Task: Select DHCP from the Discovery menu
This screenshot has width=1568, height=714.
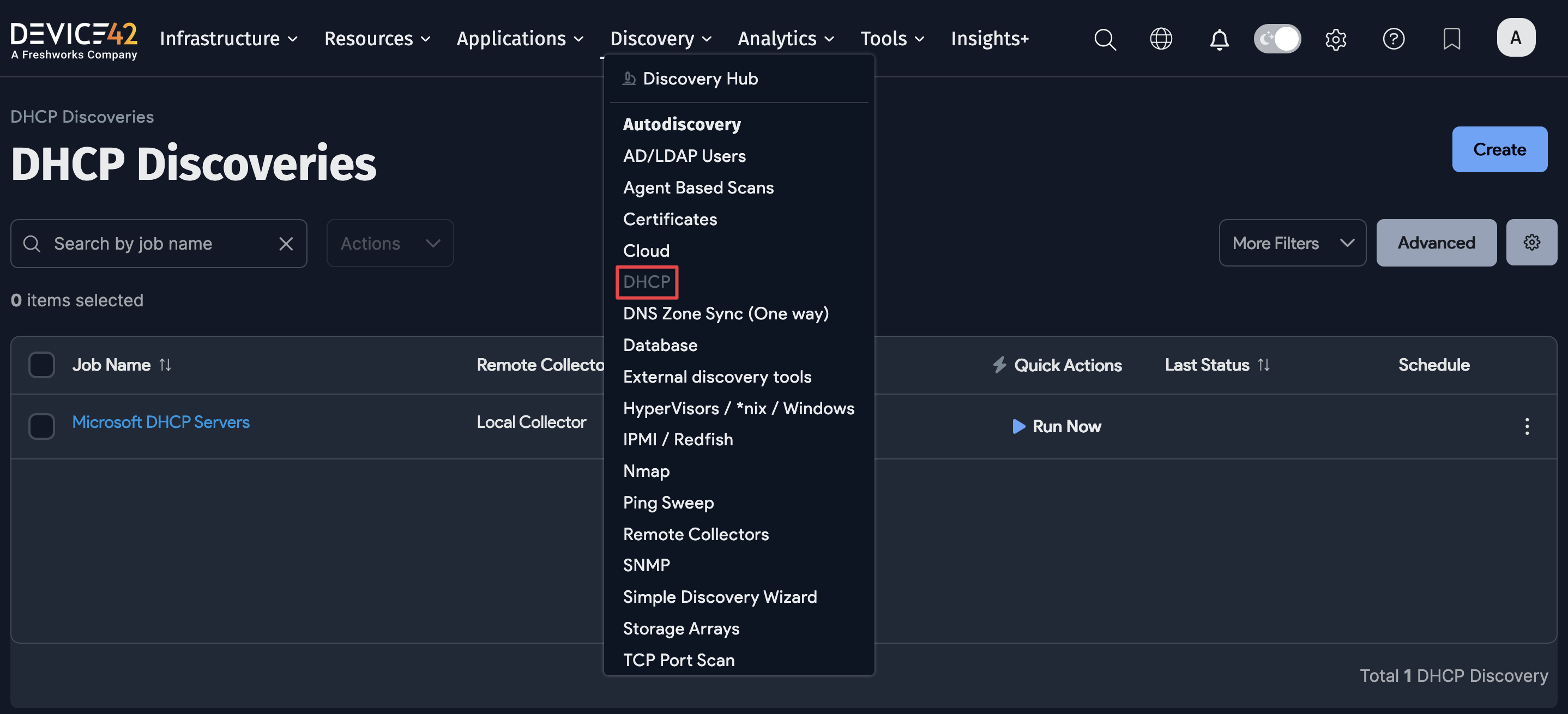Action: pos(647,282)
